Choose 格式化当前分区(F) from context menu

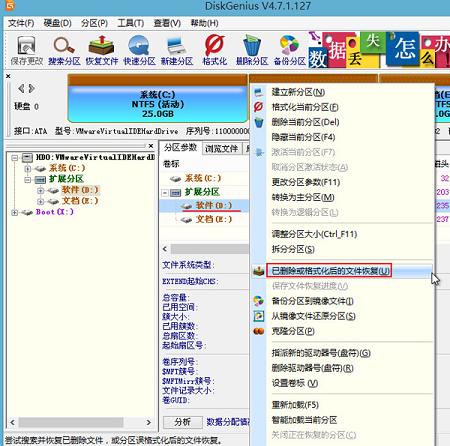coord(343,107)
